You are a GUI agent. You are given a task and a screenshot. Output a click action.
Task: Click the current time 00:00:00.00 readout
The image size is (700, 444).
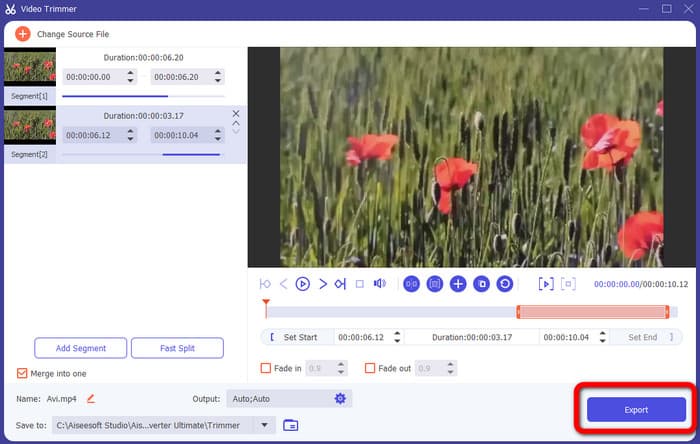(617, 284)
